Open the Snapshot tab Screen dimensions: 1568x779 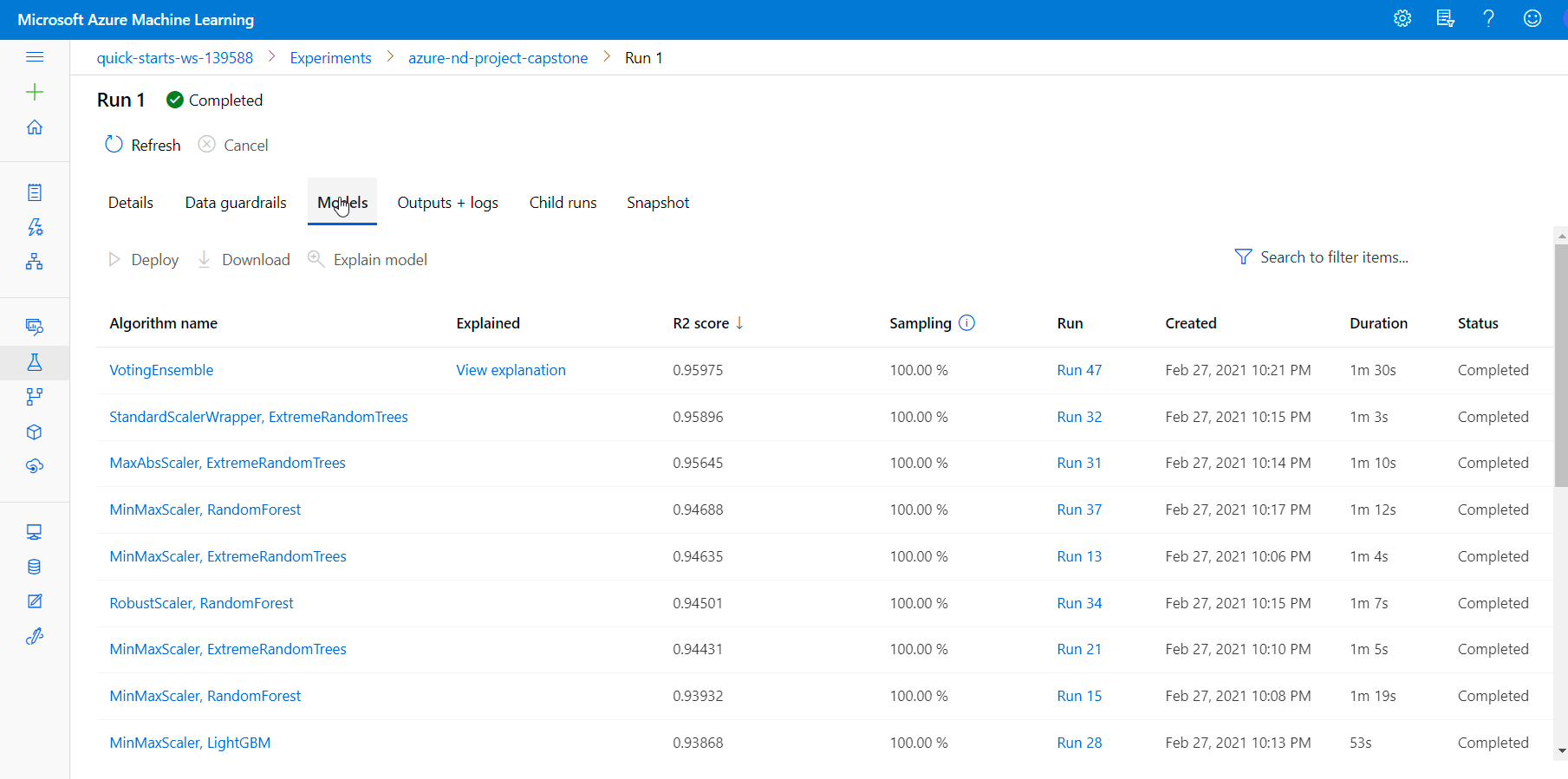[x=658, y=203]
